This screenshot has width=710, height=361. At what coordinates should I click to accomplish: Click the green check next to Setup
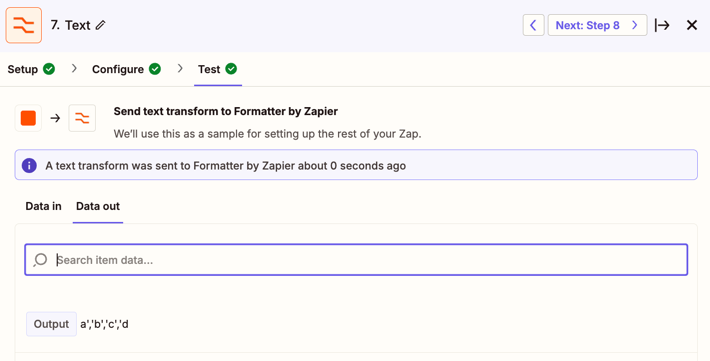tap(49, 69)
